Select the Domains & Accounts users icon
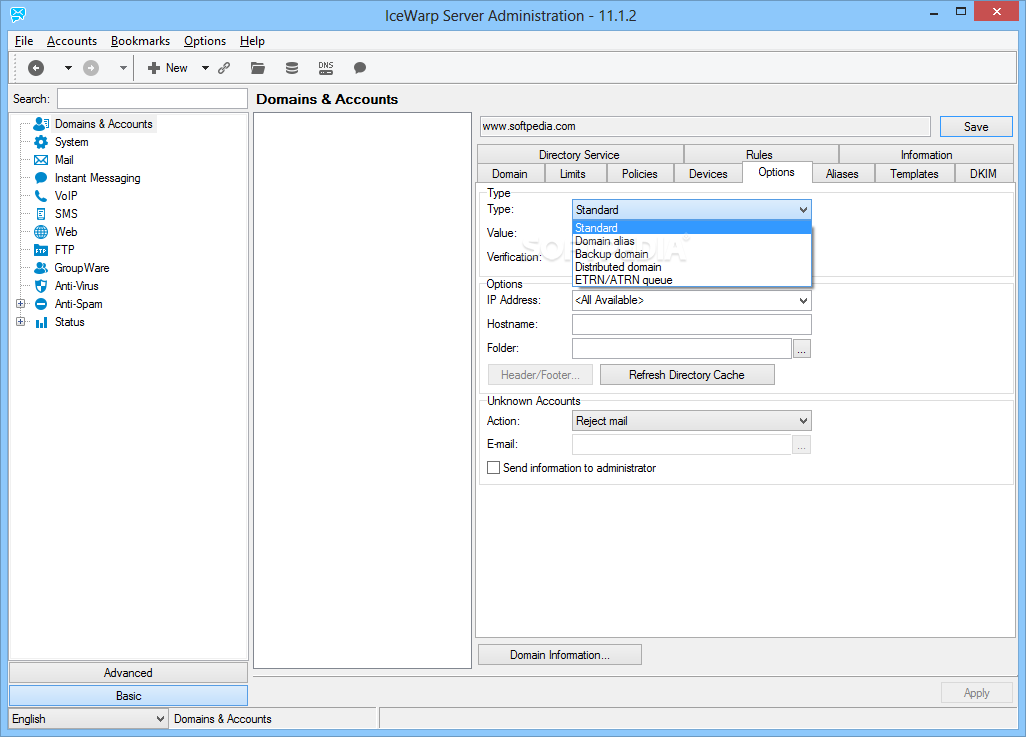The height and width of the screenshot is (737, 1026). click(41, 124)
